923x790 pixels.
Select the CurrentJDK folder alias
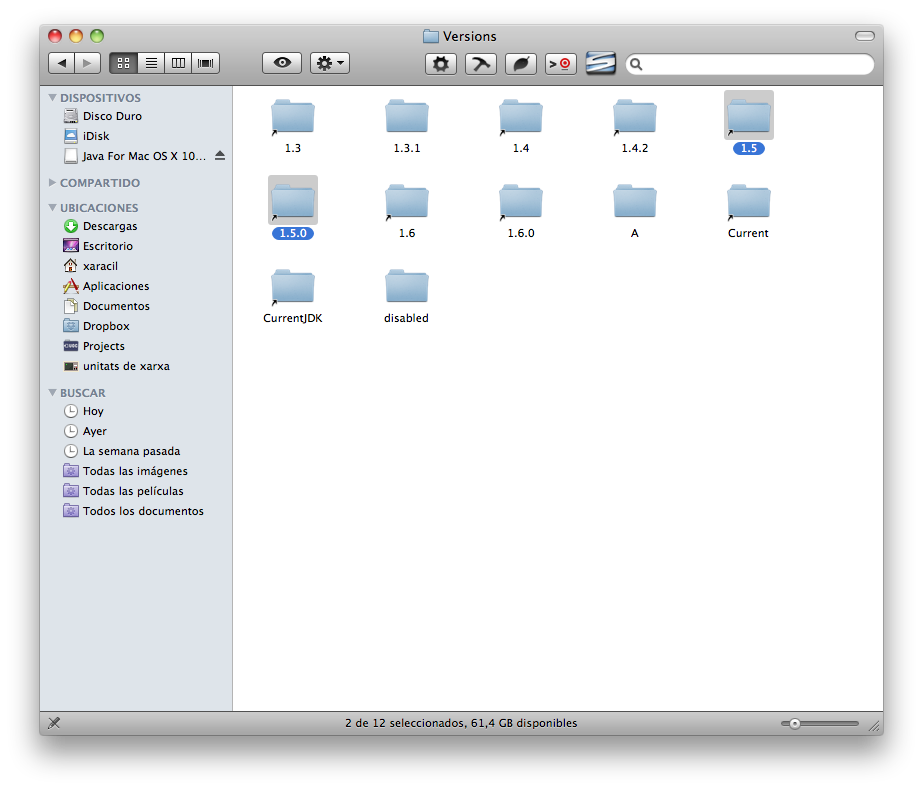tap(293, 287)
